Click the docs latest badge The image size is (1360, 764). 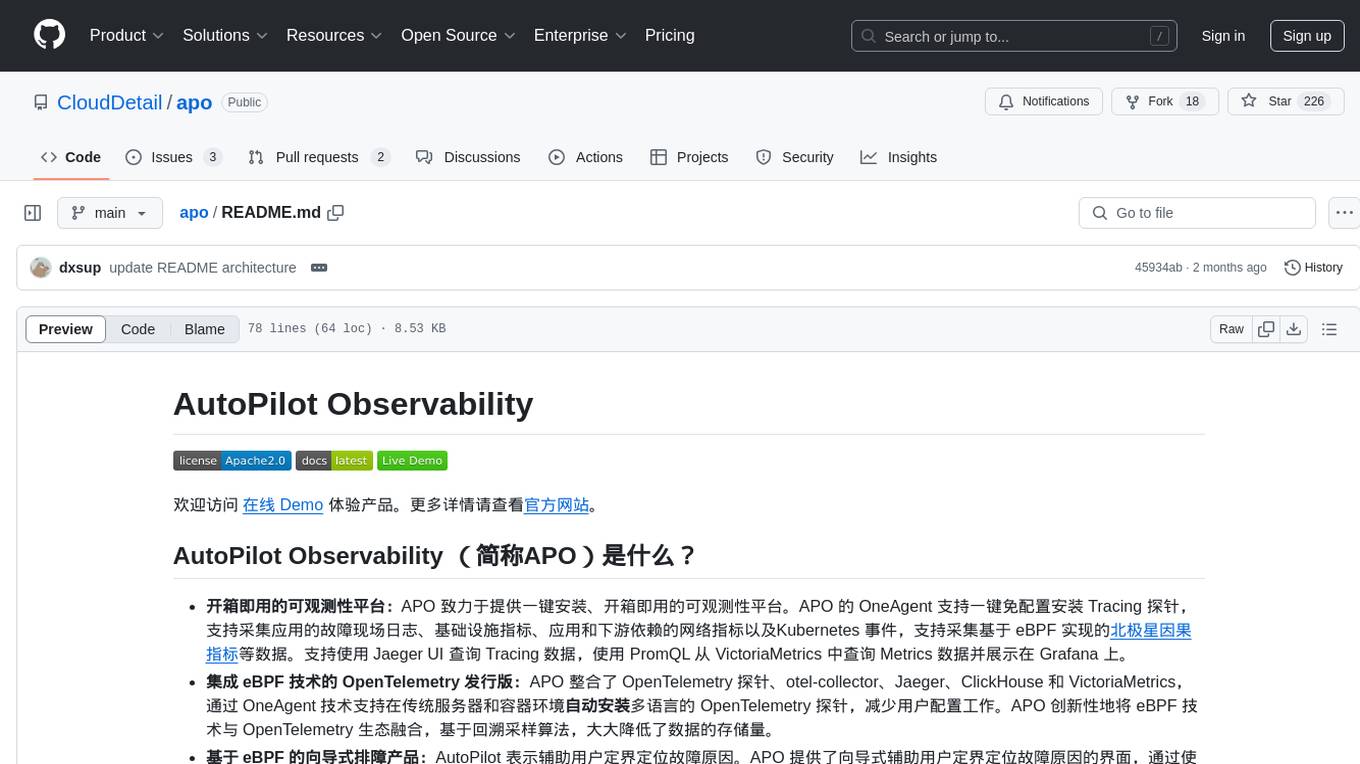click(334, 461)
